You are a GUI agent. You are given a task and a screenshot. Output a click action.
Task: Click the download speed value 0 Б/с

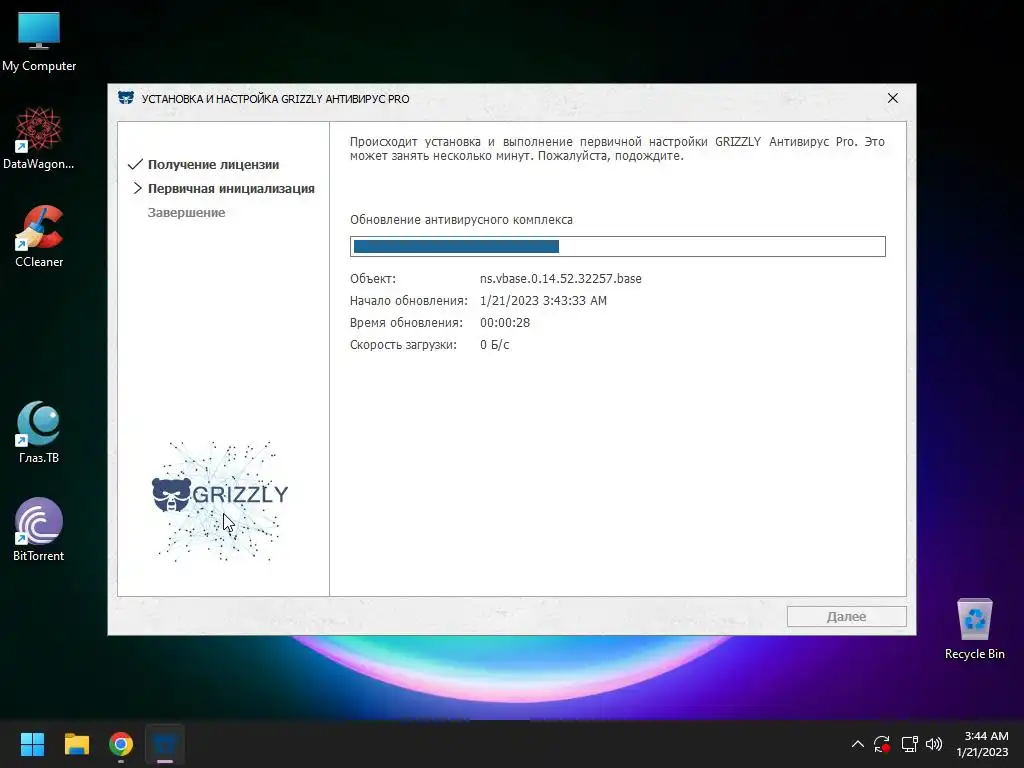point(494,345)
